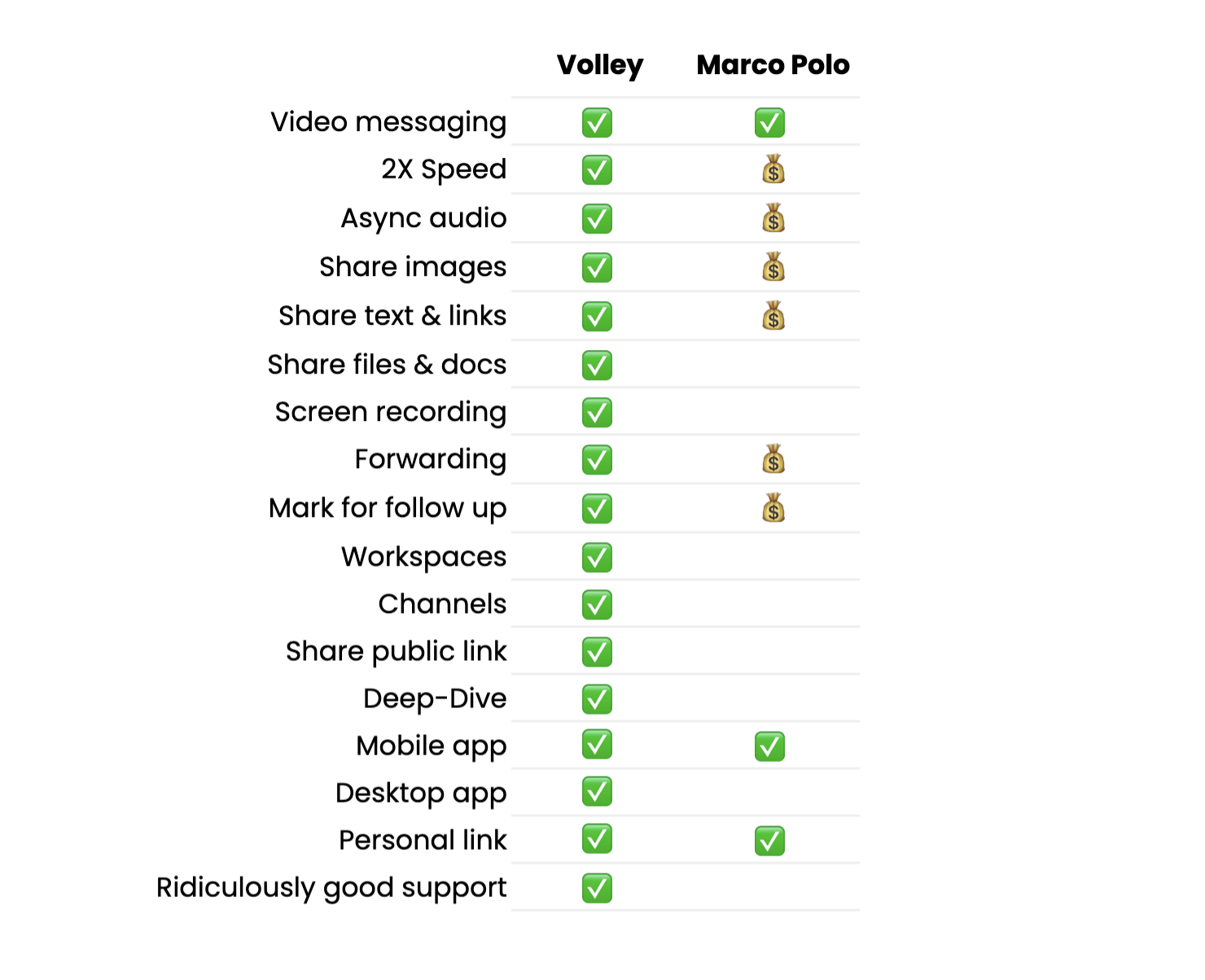The height and width of the screenshot is (980, 1205).
Task: Click Marco Polo's Mark for follow up money bag
Action: point(773,508)
